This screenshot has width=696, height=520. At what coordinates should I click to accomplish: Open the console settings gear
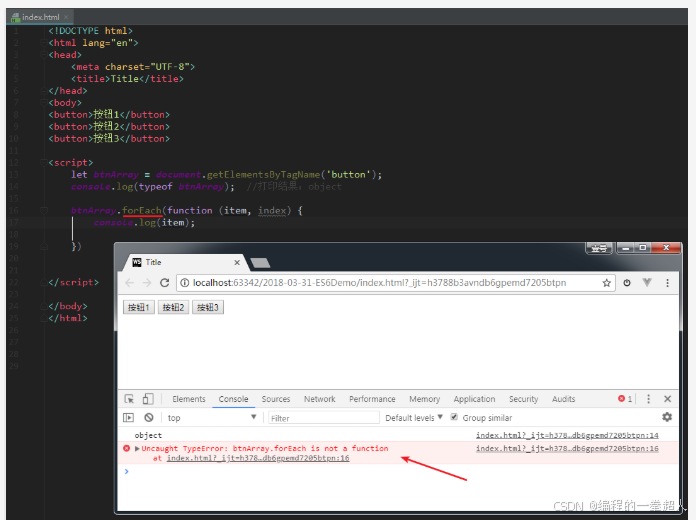(x=667, y=417)
